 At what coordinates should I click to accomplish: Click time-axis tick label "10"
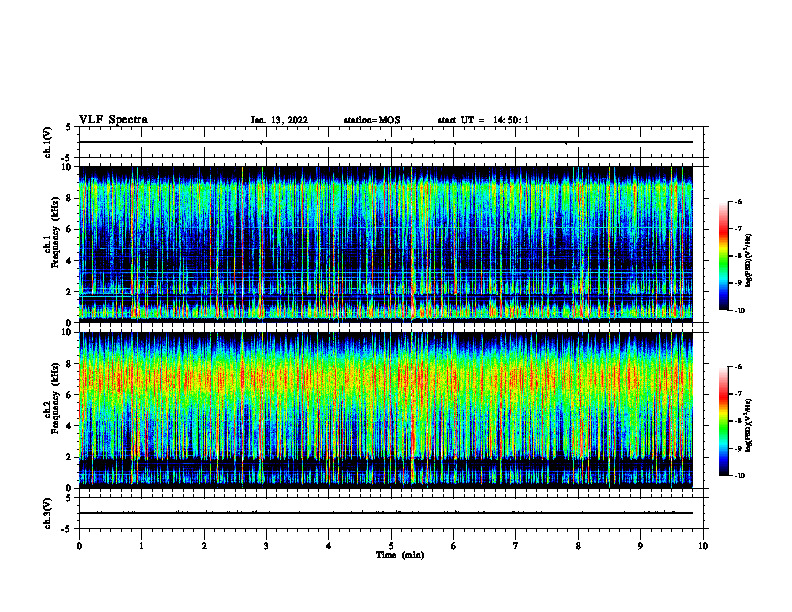pyautogui.click(x=703, y=546)
